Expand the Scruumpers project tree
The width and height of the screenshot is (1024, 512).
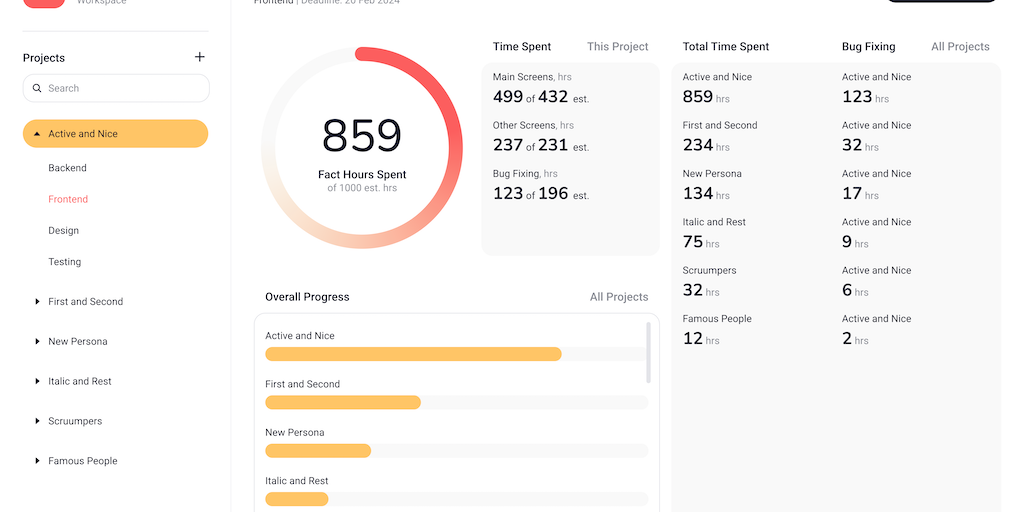click(37, 421)
